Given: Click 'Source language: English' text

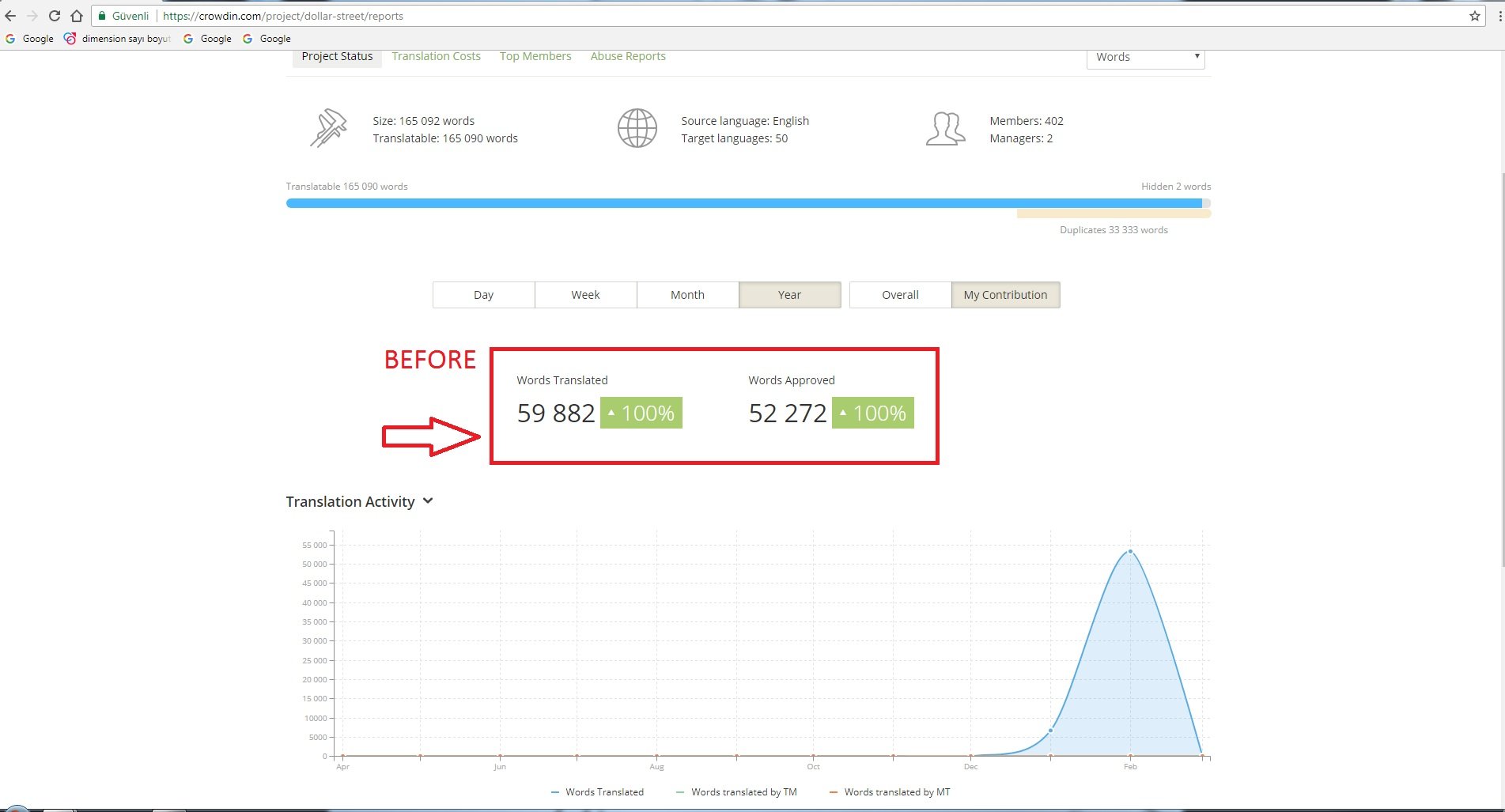Looking at the screenshot, I should (745, 121).
